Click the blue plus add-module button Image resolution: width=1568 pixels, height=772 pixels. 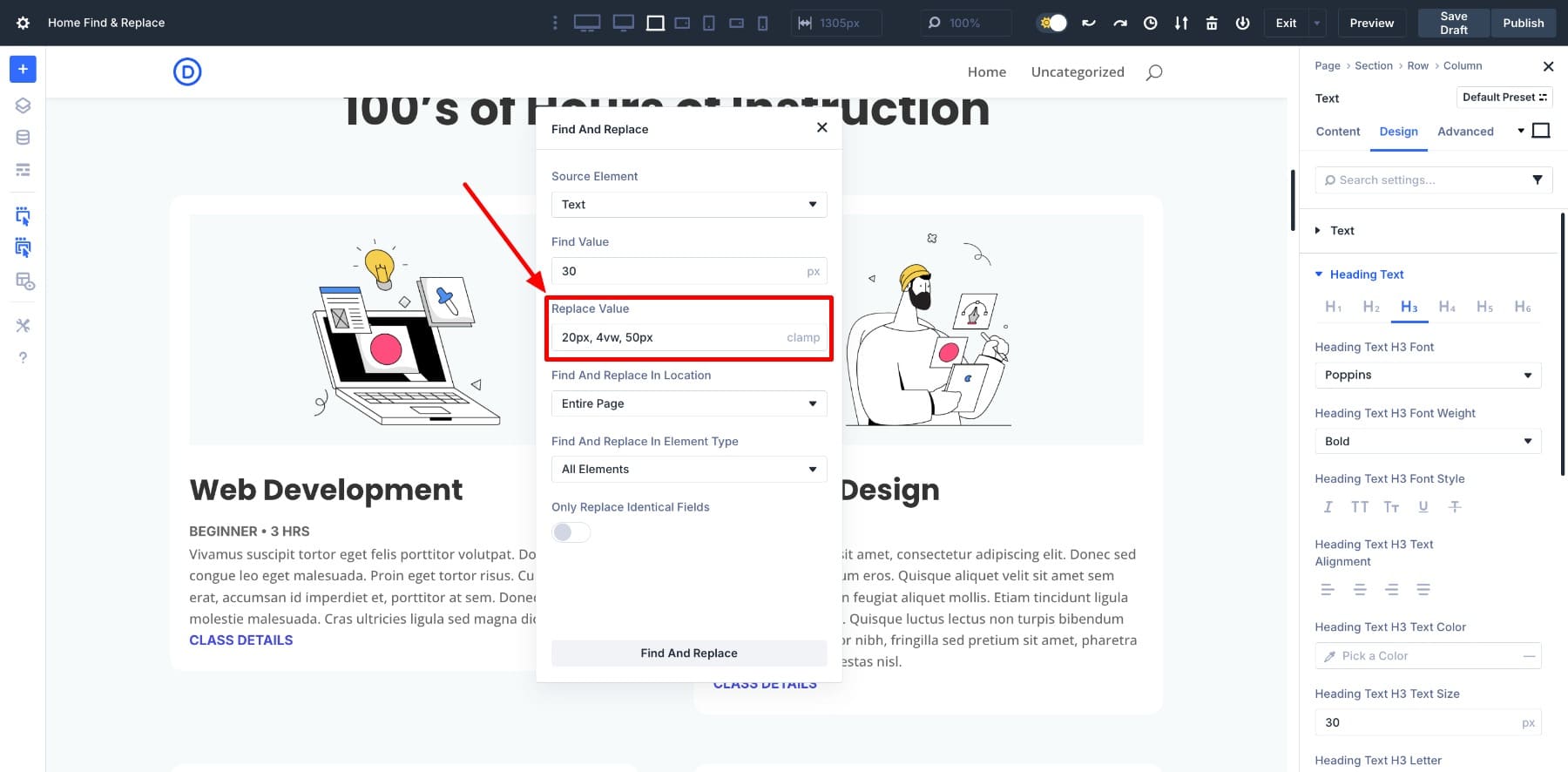click(x=23, y=69)
